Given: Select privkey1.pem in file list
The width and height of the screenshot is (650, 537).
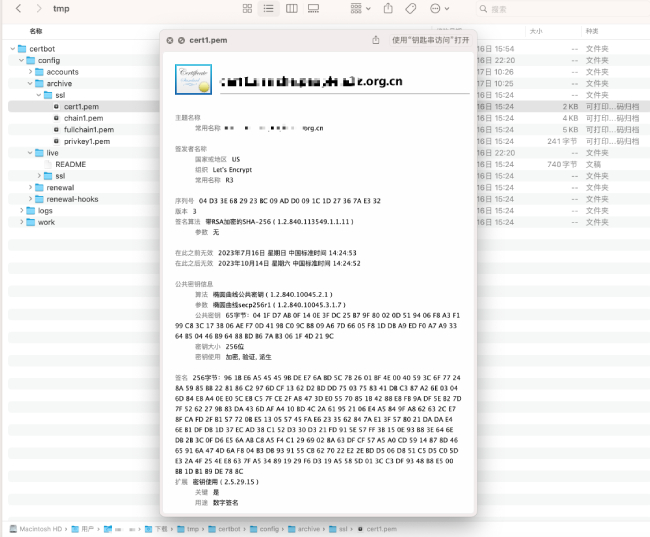Looking at the screenshot, I should tap(86, 141).
